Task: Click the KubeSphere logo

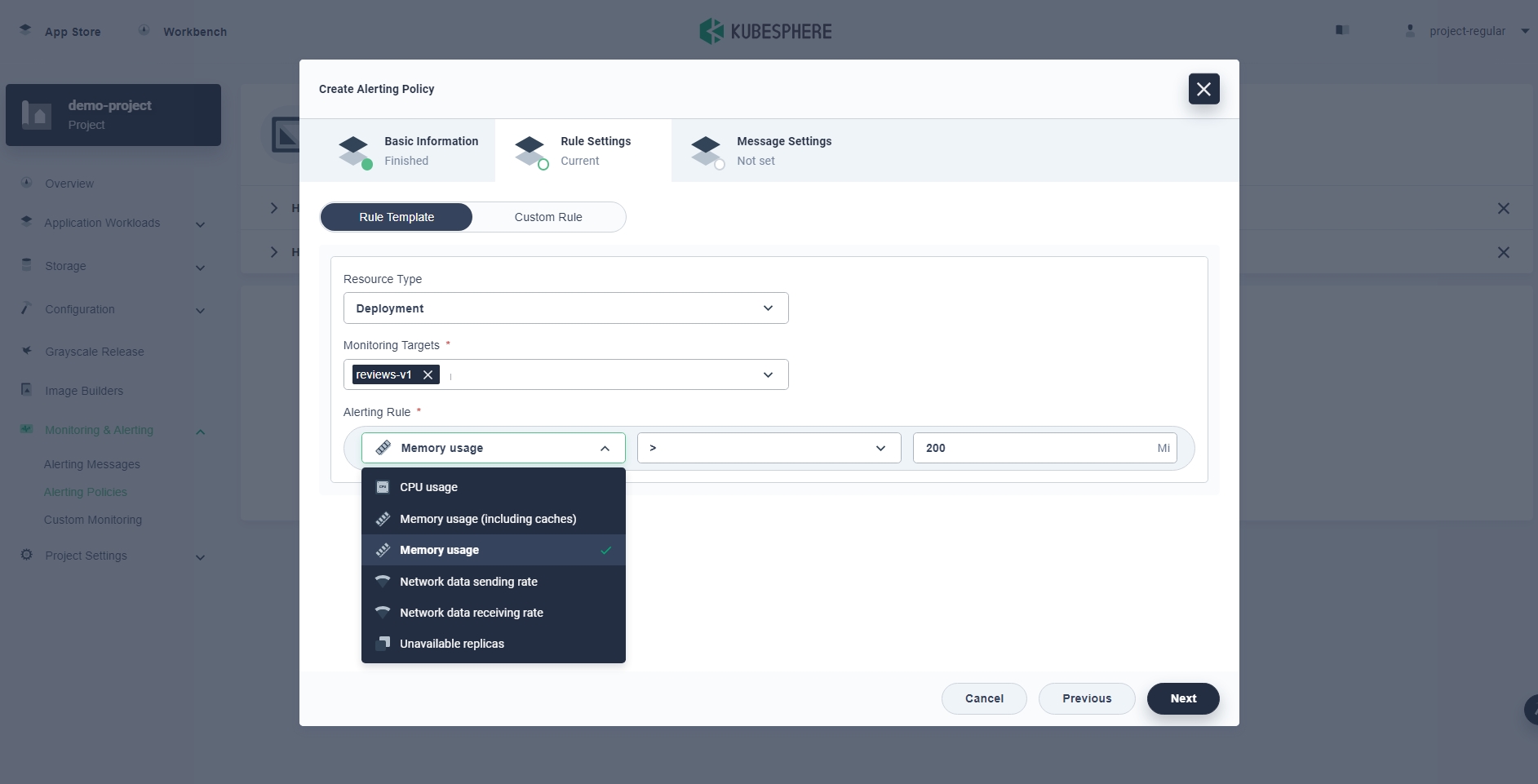Action: click(765, 31)
